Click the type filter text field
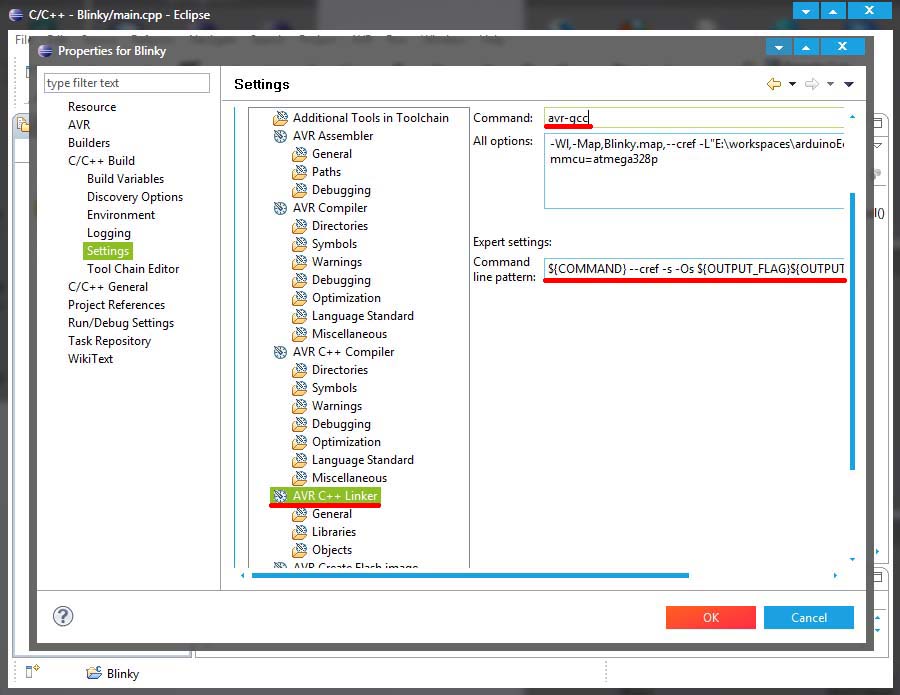This screenshot has height=695, width=900. click(x=127, y=83)
